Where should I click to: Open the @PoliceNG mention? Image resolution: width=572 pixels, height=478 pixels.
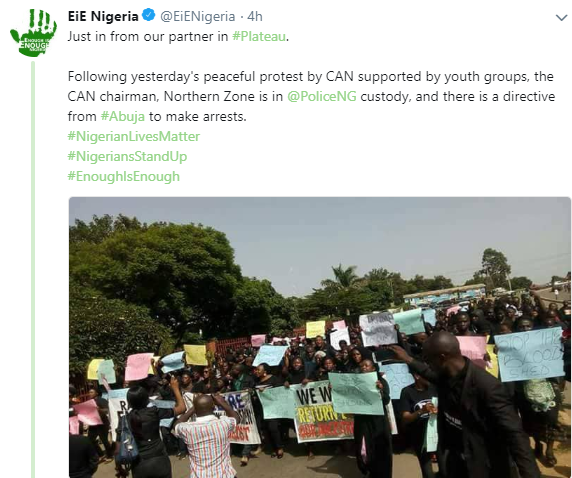click(x=322, y=96)
